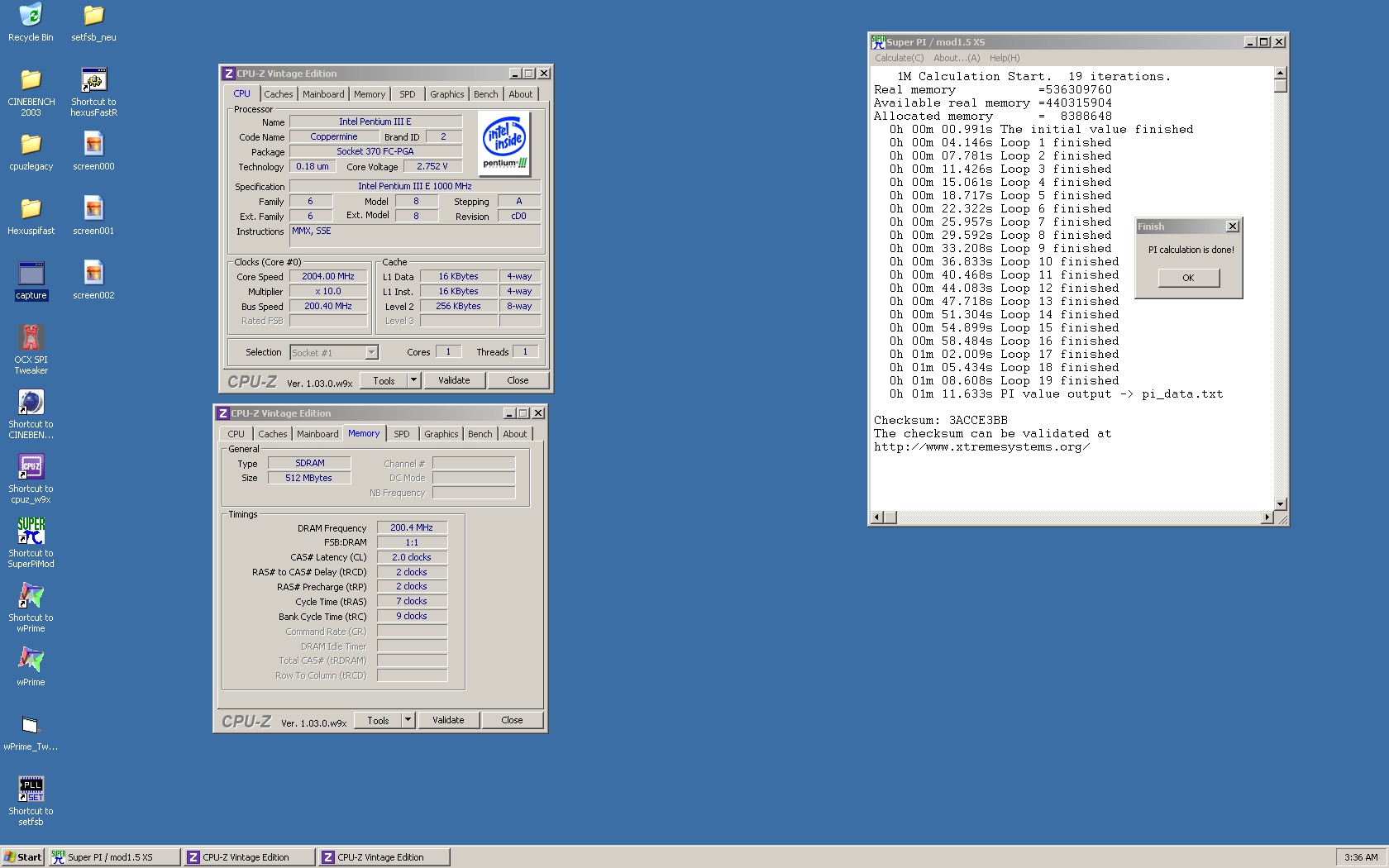
Task: Select the Shortcut to SuperPiMod icon
Action: point(31,543)
